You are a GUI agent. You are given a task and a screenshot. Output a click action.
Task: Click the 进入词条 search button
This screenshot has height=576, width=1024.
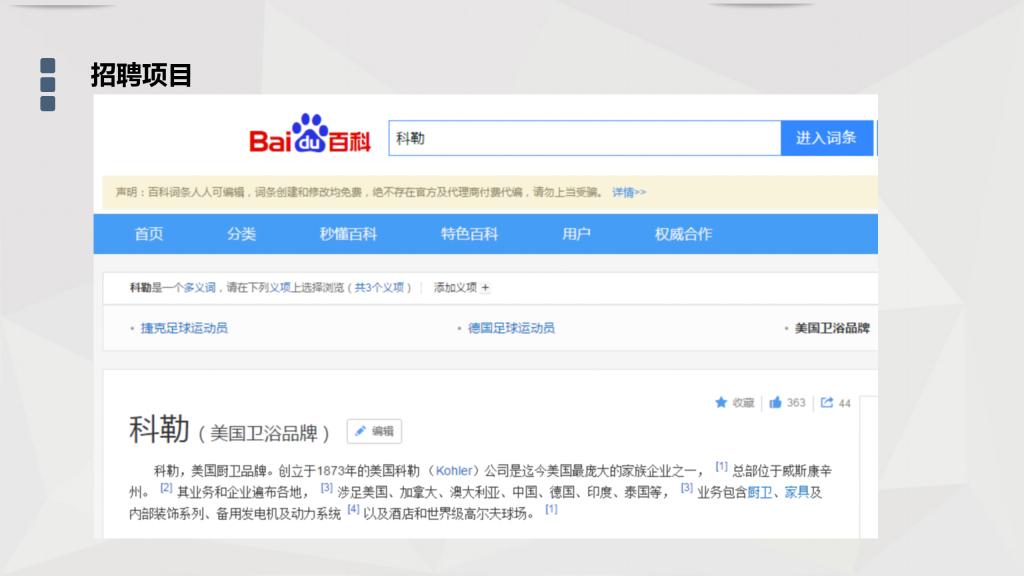[x=826, y=138]
